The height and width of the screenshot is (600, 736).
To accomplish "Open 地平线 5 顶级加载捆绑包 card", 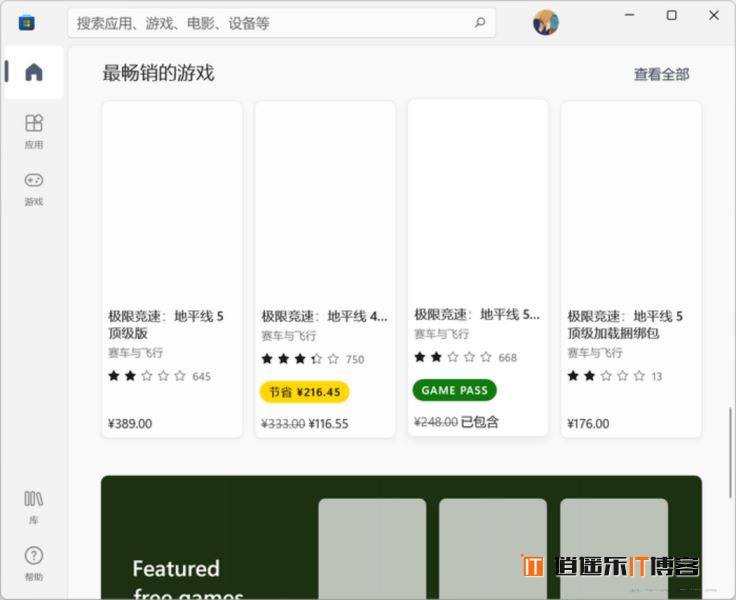I will (x=631, y=269).
